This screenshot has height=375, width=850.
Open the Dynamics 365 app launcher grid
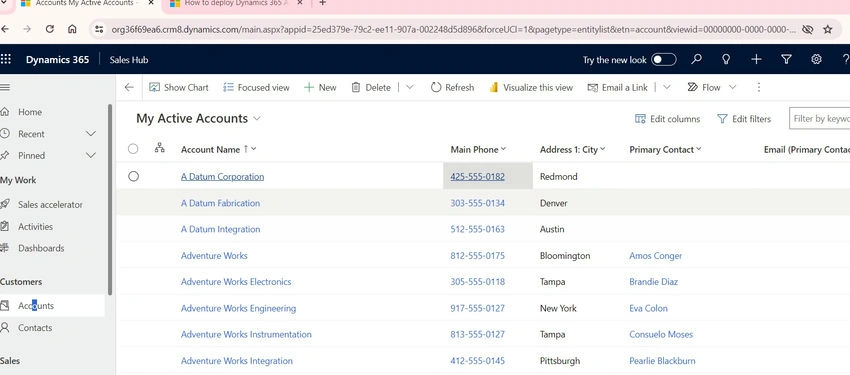click(x=5, y=59)
